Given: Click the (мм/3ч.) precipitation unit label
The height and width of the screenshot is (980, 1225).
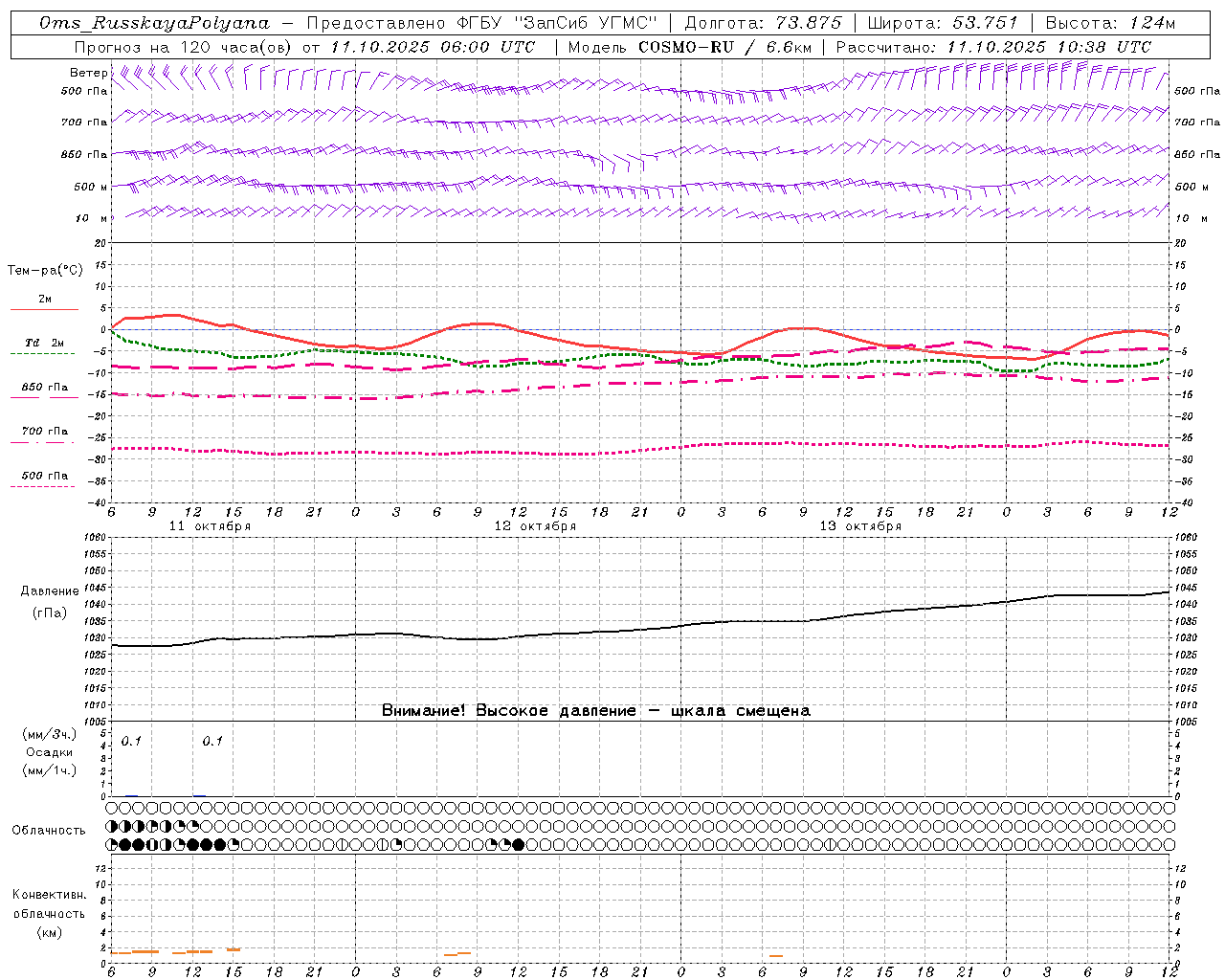Looking at the screenshot, I should click(49, 735).
